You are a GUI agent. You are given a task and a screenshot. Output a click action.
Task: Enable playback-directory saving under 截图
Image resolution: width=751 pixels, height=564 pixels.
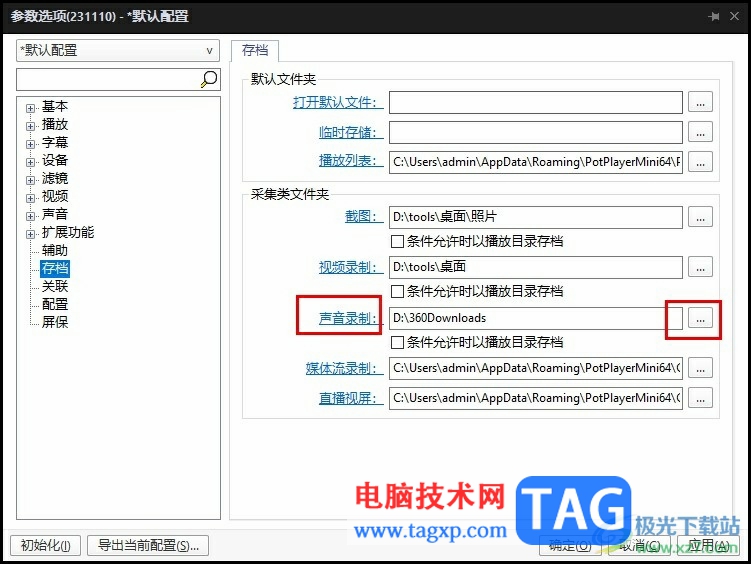click(x=397, y=241)
